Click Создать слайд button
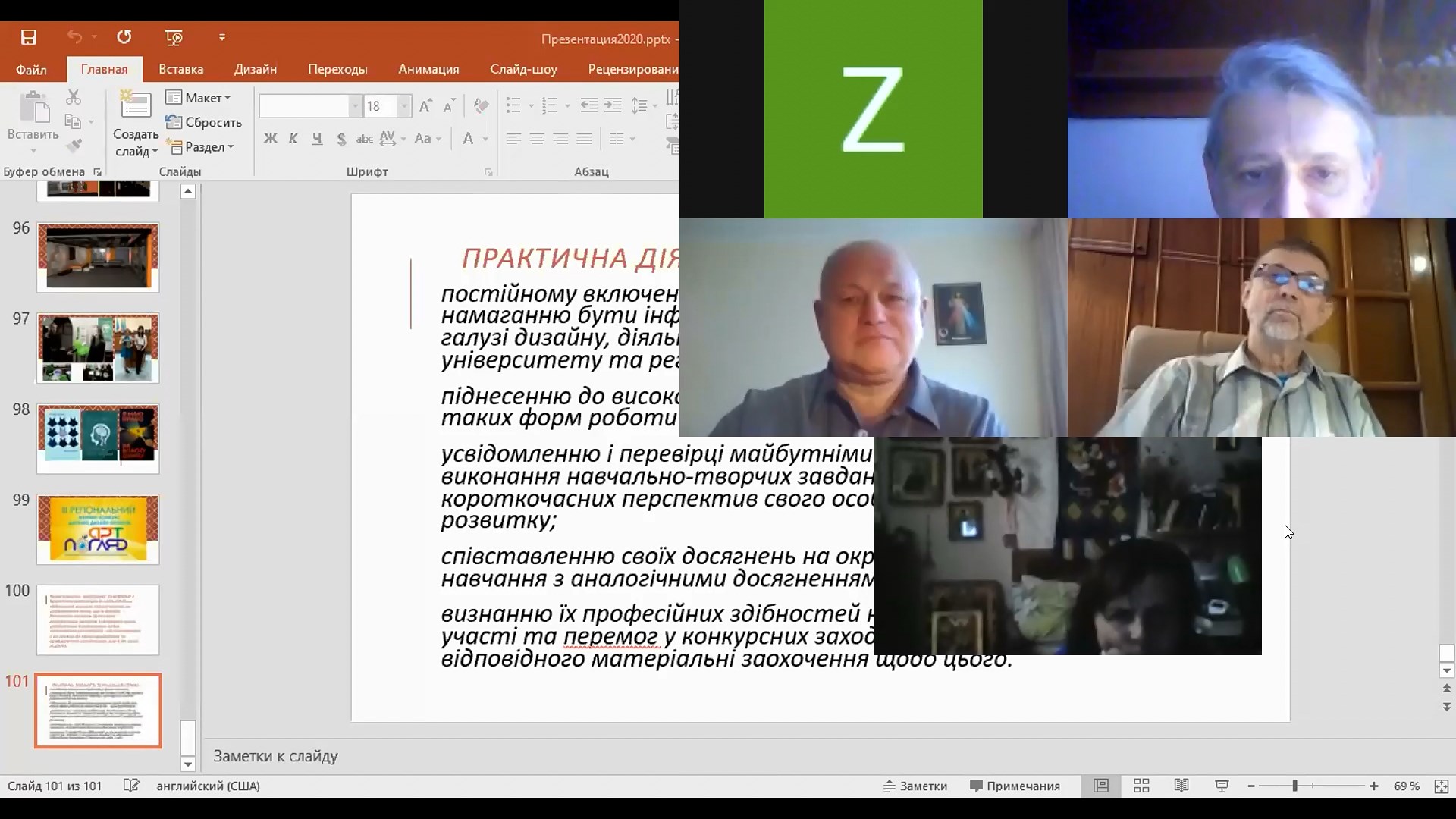The height and width of the screenshot is (819, 1456). click(136, 124)
